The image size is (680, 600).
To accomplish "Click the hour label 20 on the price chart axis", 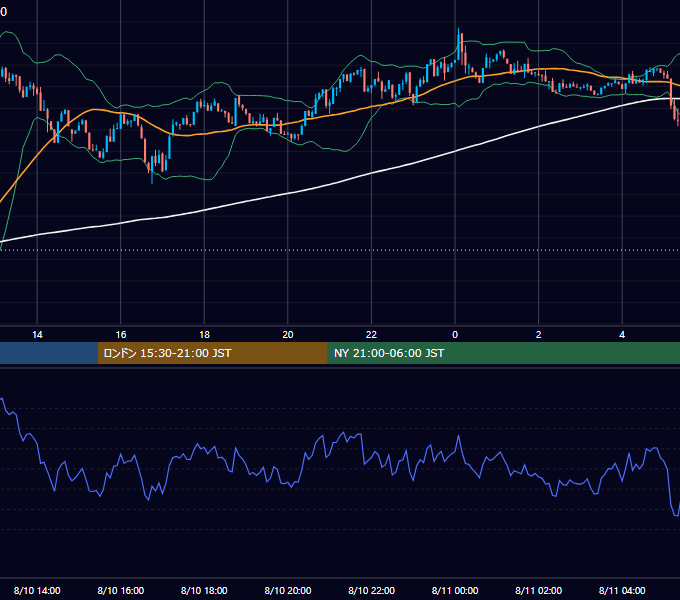I will click(288, 335).
